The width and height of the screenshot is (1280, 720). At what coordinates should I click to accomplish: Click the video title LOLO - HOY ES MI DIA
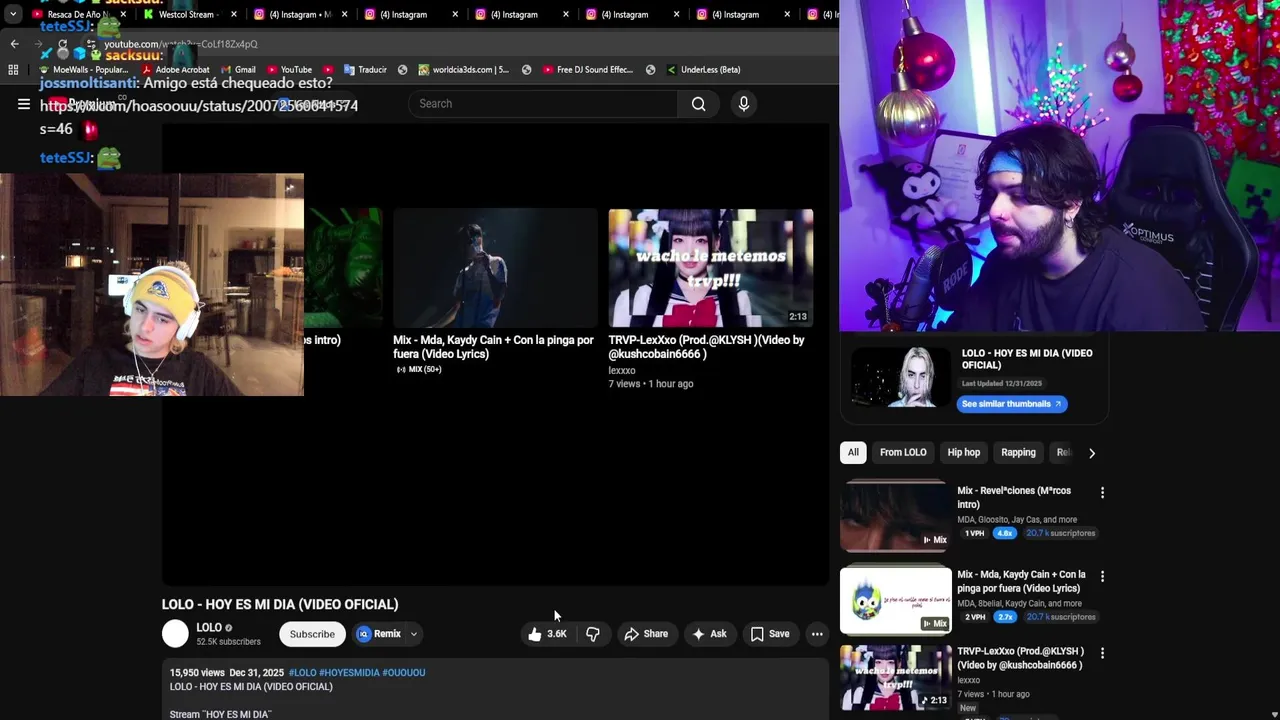(280, 604)
